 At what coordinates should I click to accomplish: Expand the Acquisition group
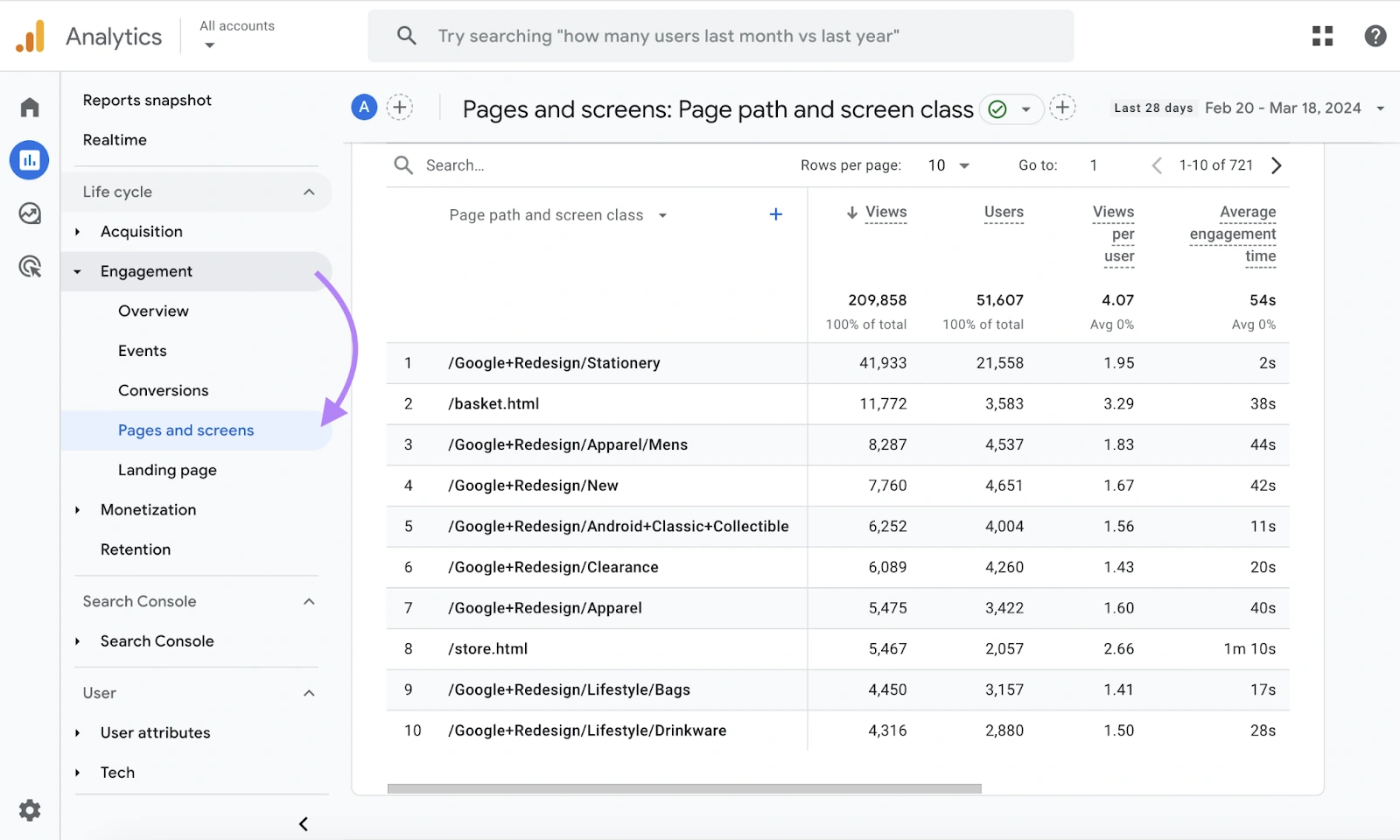click(78, 232)
